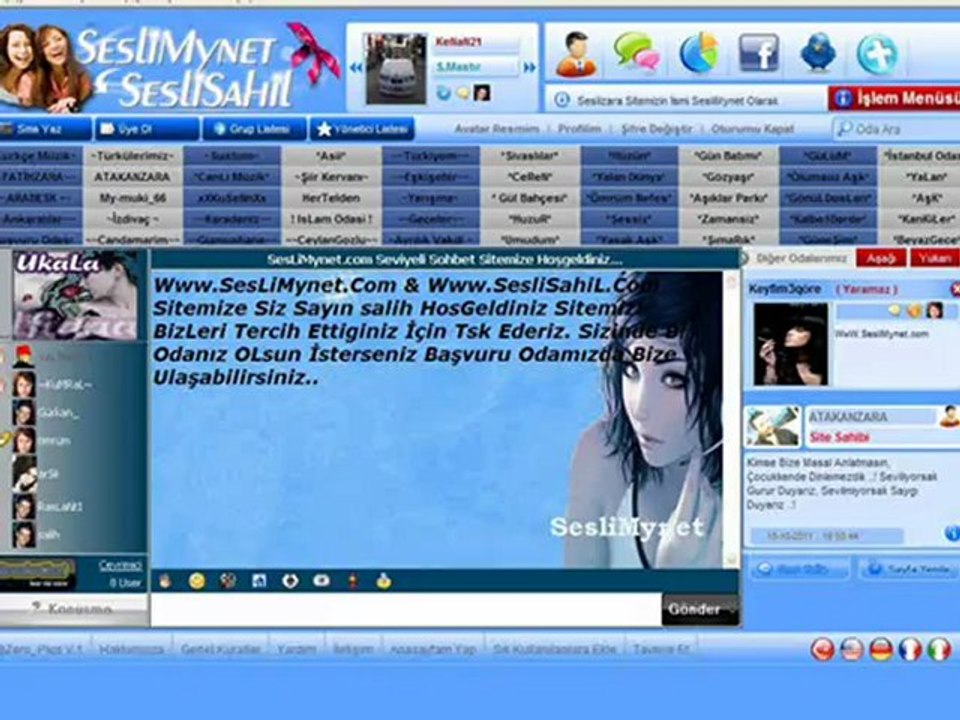Click the chat window vertical scrollbar
960x720 pixels.
731,419
